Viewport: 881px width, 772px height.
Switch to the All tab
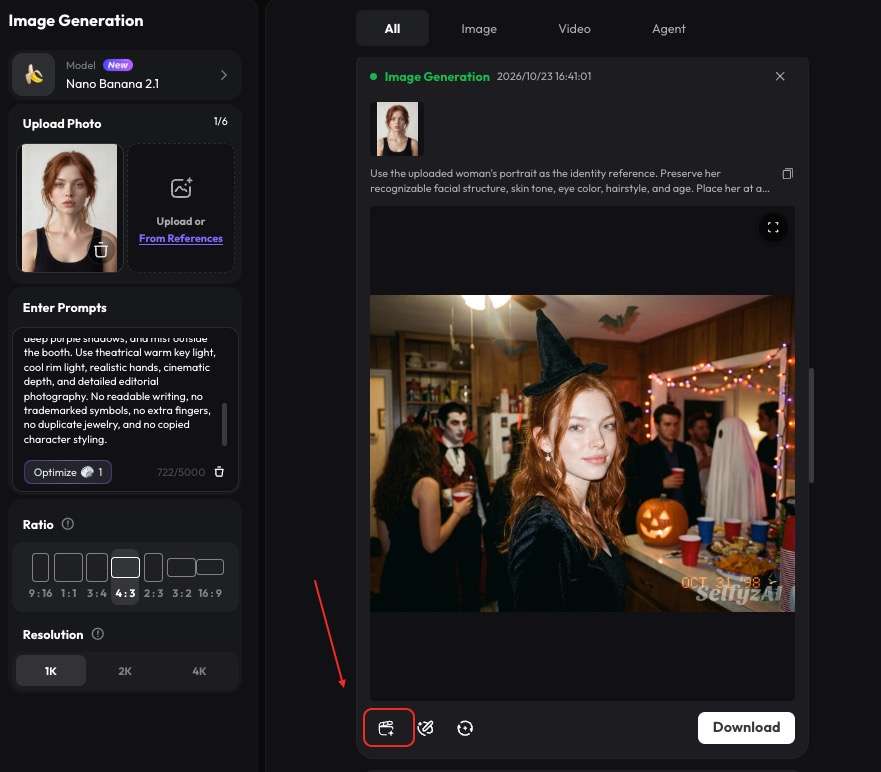392,29
